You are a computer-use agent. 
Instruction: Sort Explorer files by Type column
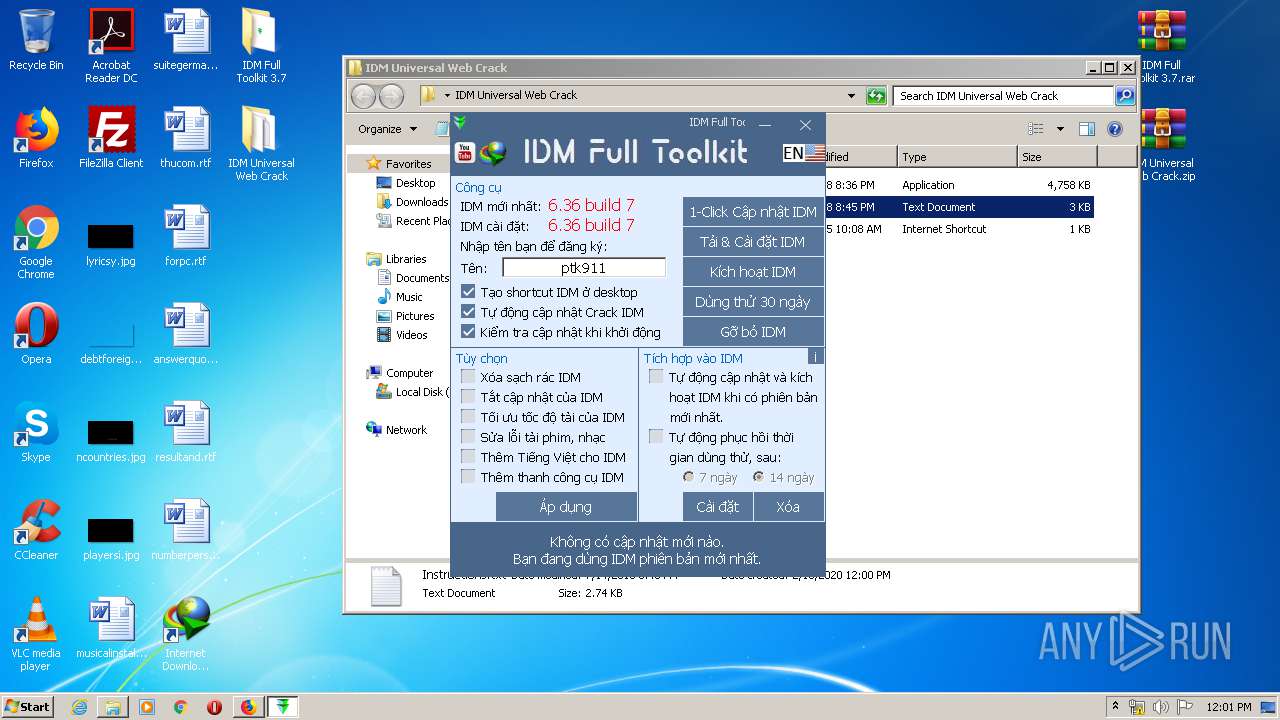[956, 157]
